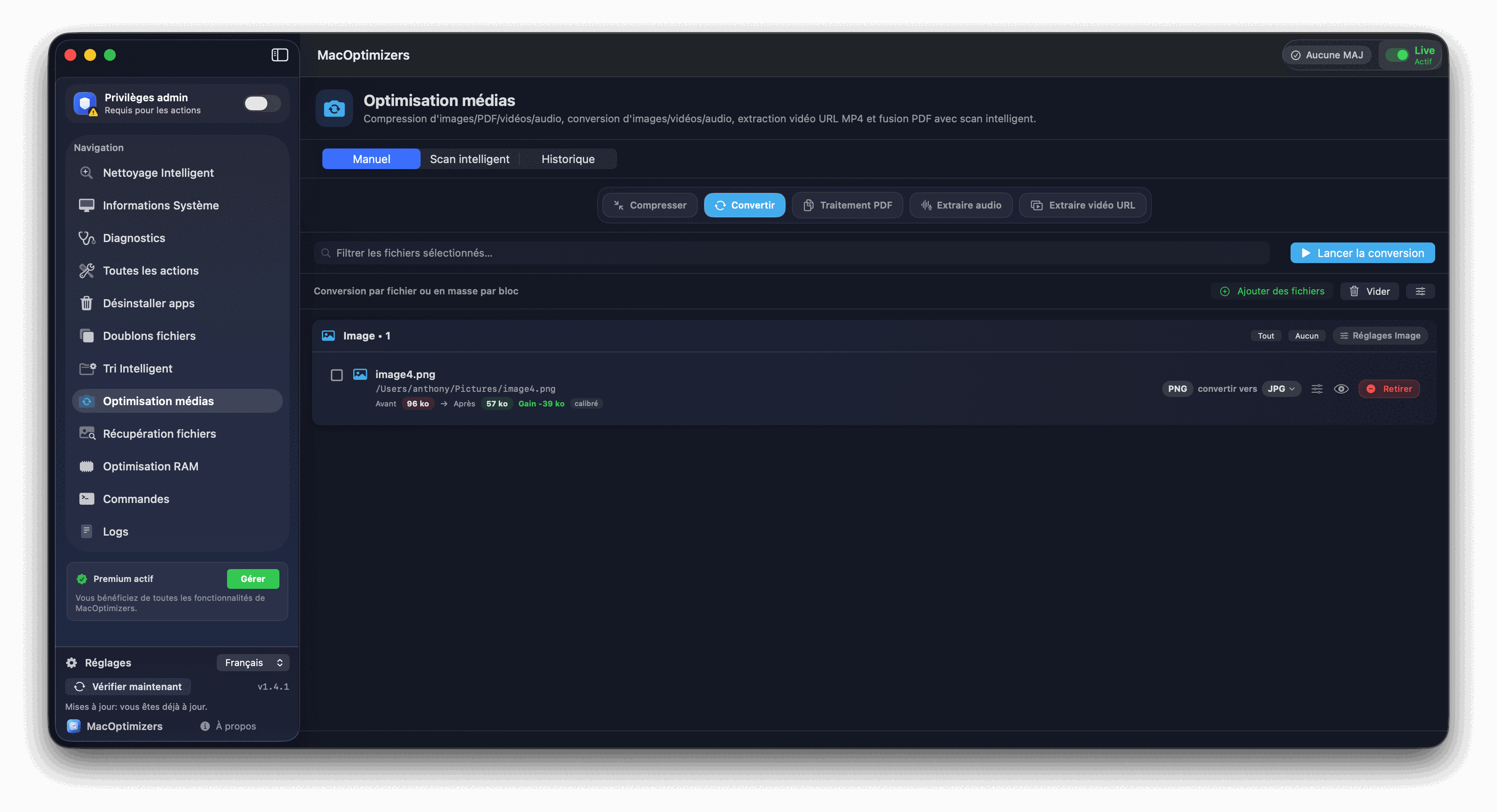Check the image4.png checkbox
Image resolution: width=1497 pixels, height=812 pixels.
point(336,375)
